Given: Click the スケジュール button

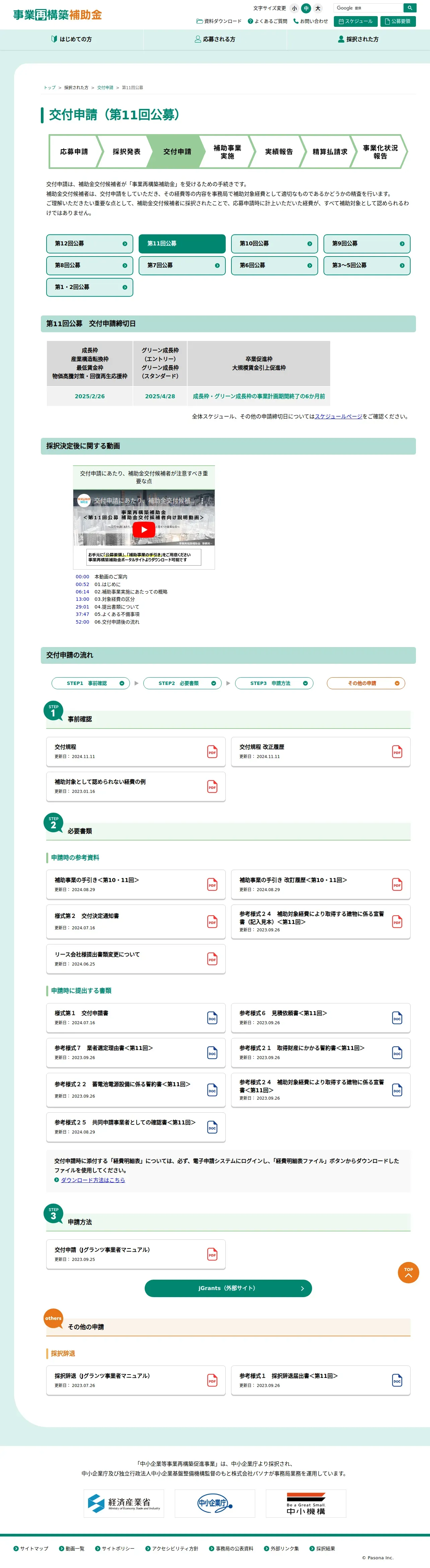Looking at the screenshot, I should point(356,21).
